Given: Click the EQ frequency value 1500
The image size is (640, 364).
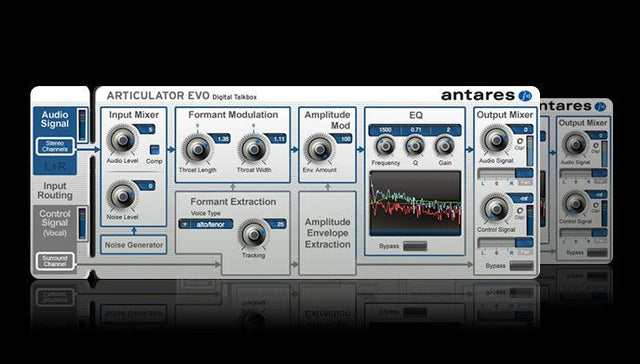Looking at the screenshot, I should pyautogui.click(x=385, y=130).
